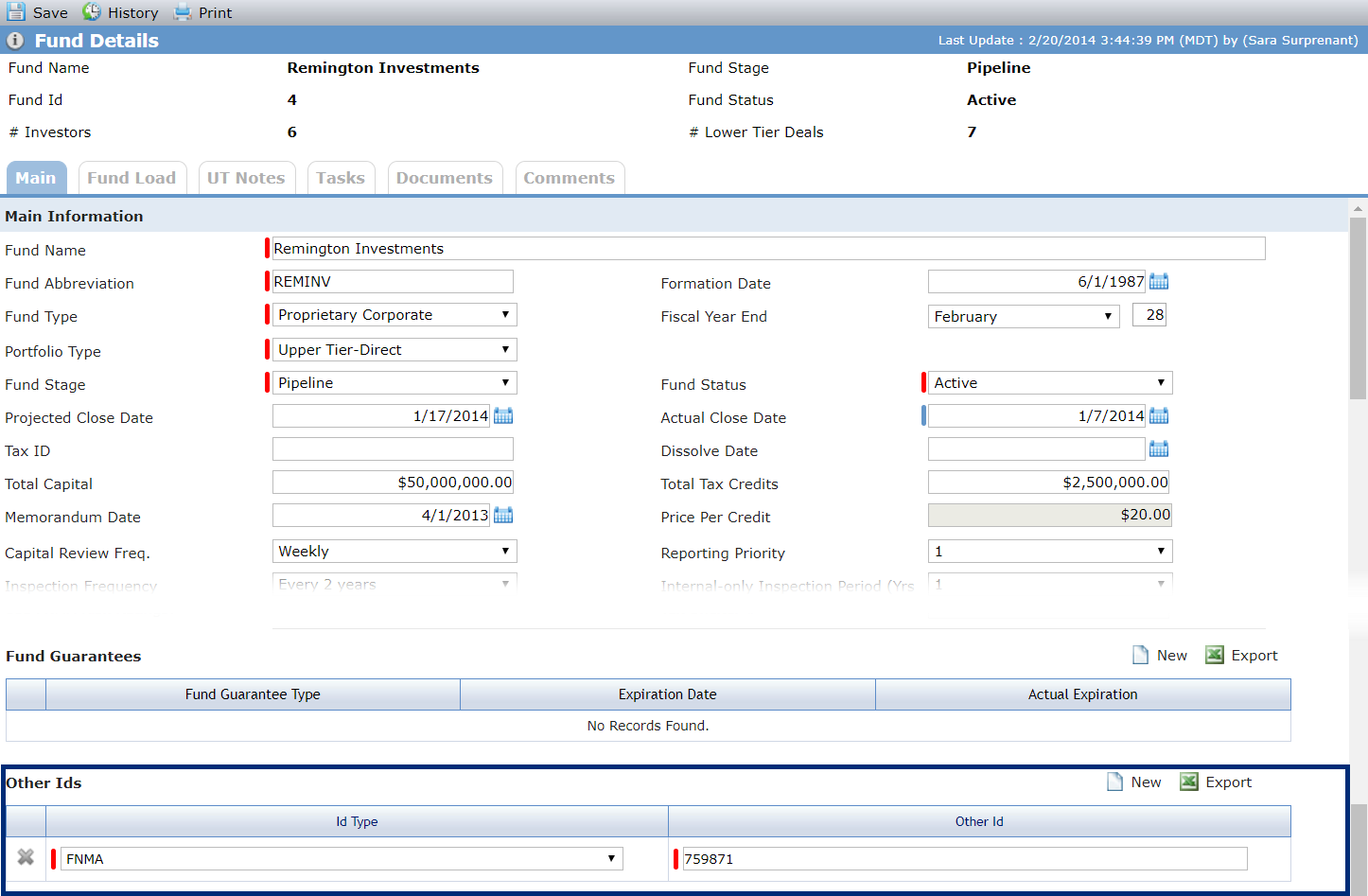Viewport: 1368px width, 896px height.
Task: Open the Capital Review Freq. dropdown
Action: [395, 552]
